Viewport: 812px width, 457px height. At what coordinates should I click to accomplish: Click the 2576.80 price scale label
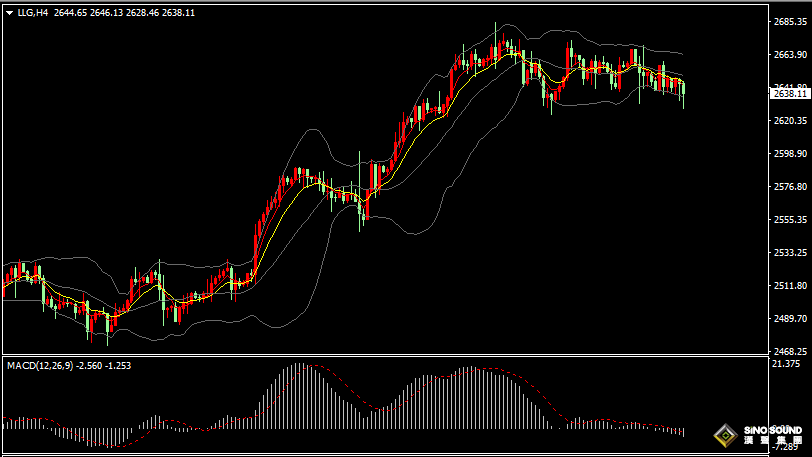pyautogui.click(x=790, y=187)
